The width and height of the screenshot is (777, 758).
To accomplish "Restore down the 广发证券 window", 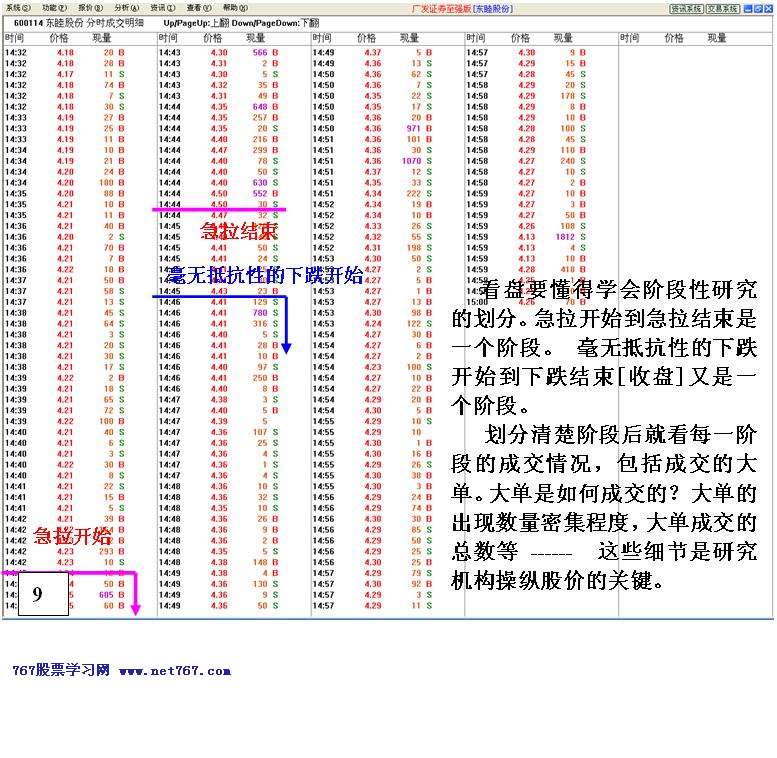I will [x=758, y=9].
